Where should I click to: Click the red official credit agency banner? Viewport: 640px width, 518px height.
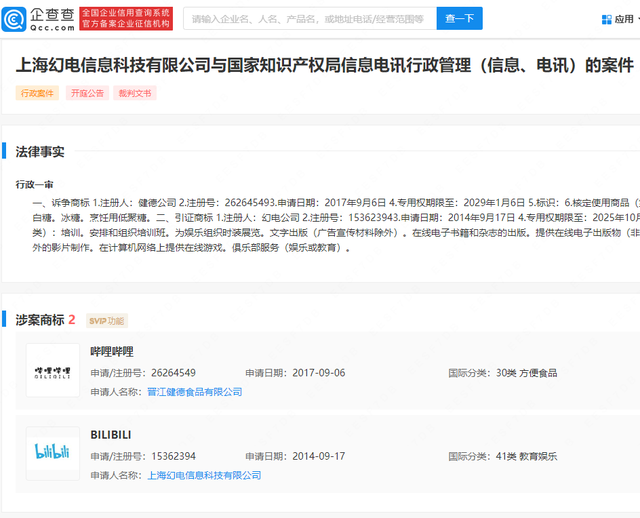point(126,18)
